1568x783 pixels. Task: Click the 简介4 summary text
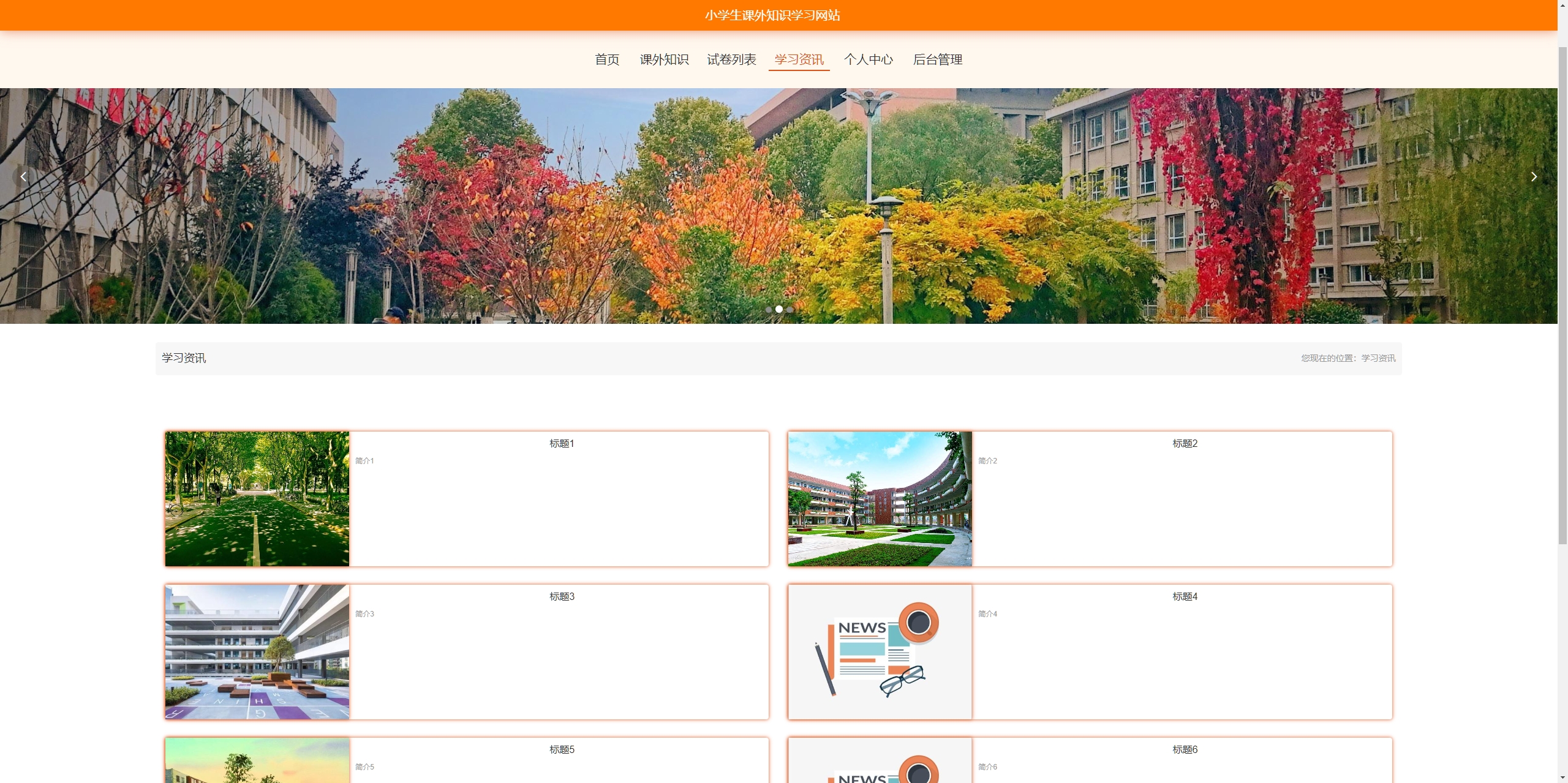coord(987,614)
